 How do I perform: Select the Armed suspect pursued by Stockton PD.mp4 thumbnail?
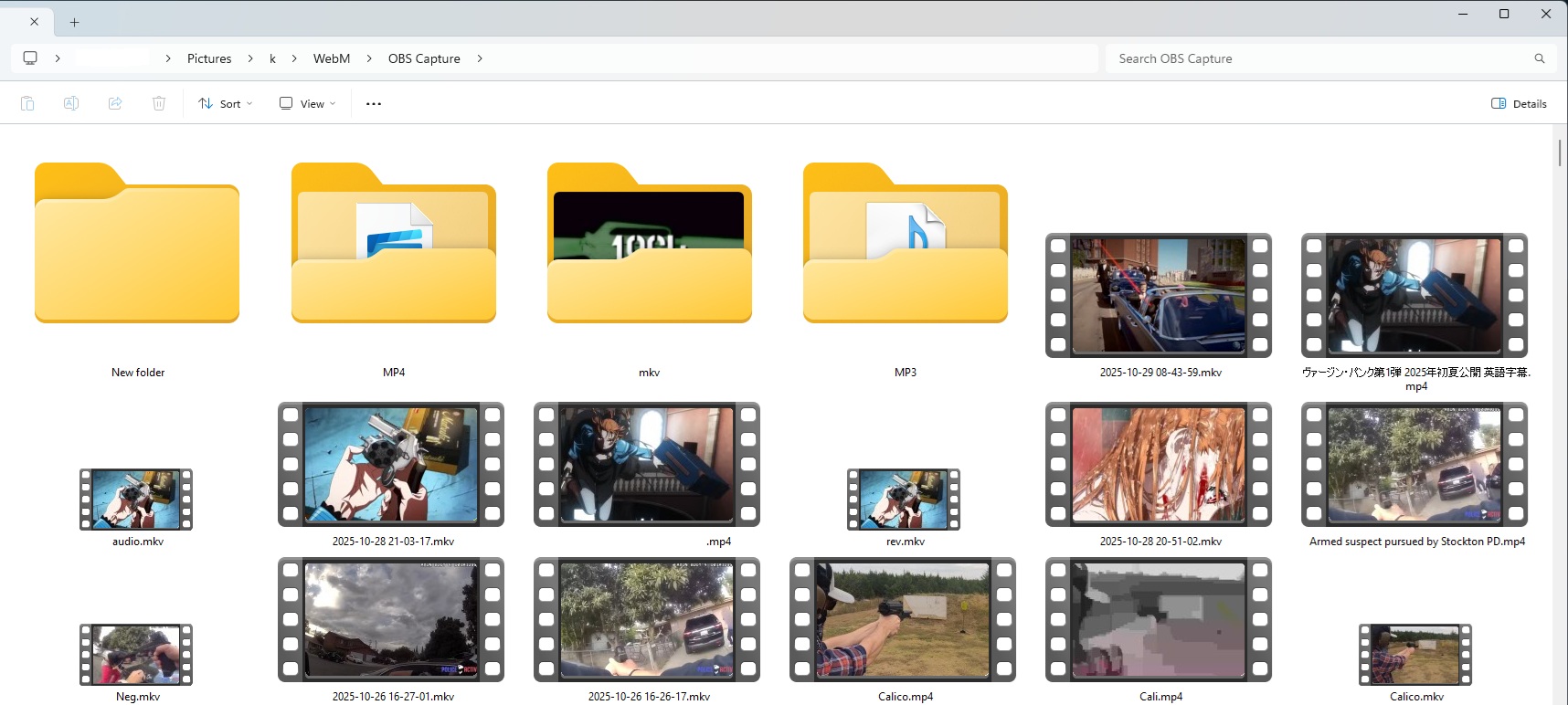point(1414,464)
